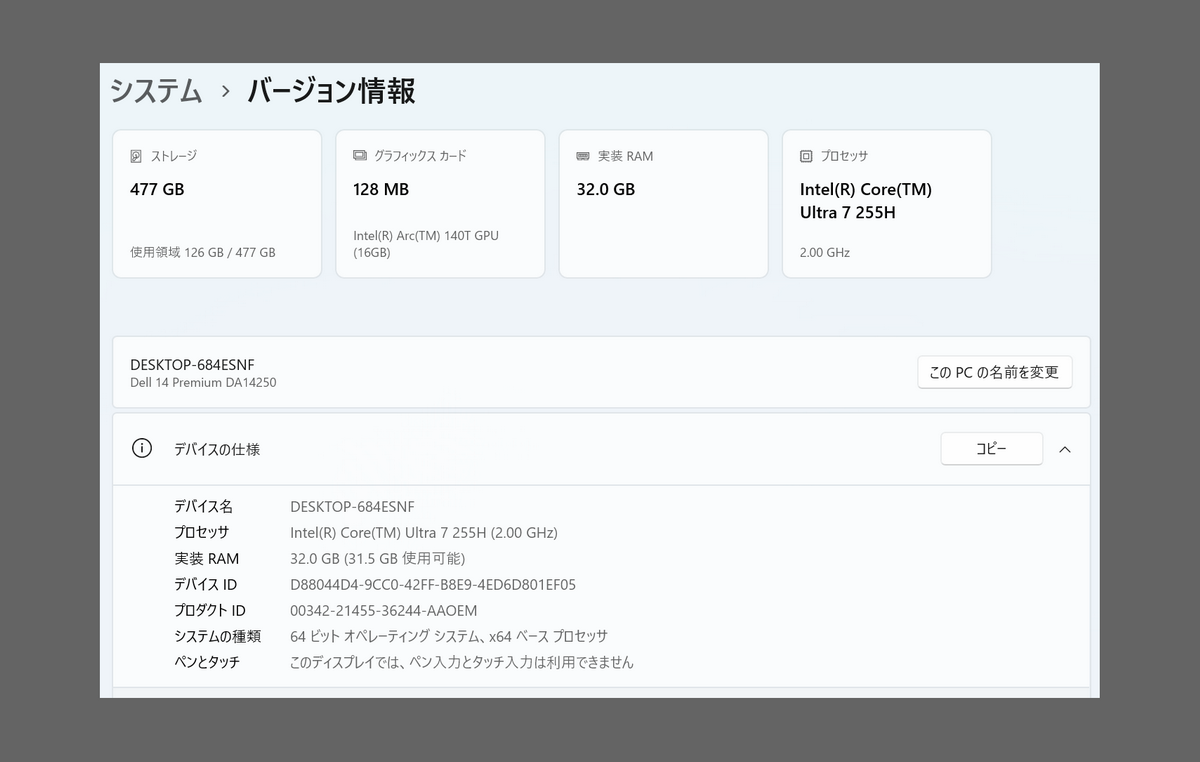Click the graphics card icon
This screenshot has height=762, width=1200.
(360, 157)
